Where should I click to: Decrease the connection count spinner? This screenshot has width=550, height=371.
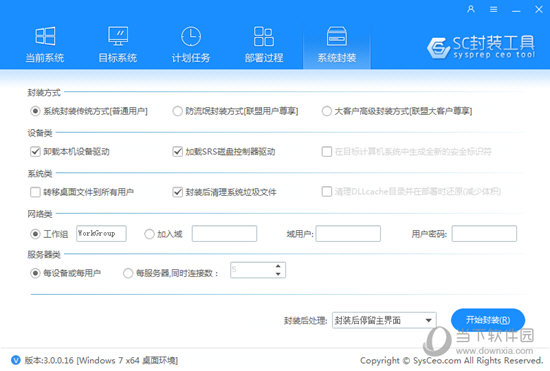coord(278,274)
